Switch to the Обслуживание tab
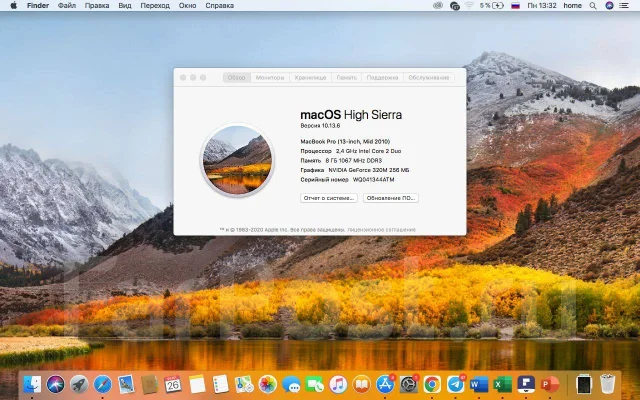Screen dimensions: 640x400 pos(429,78)
